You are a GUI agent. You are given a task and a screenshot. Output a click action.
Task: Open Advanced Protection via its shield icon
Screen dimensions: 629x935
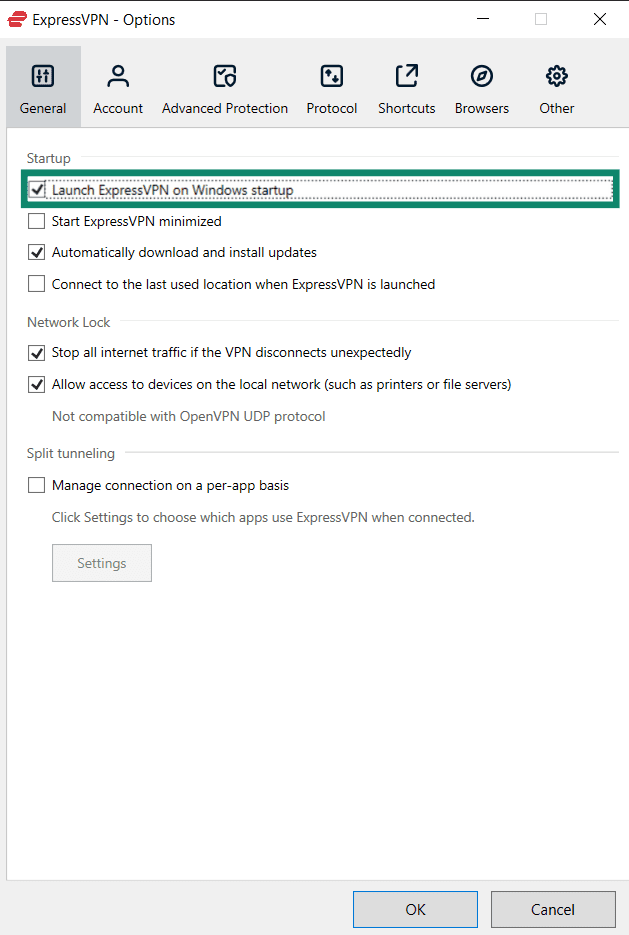coord(224,75)
